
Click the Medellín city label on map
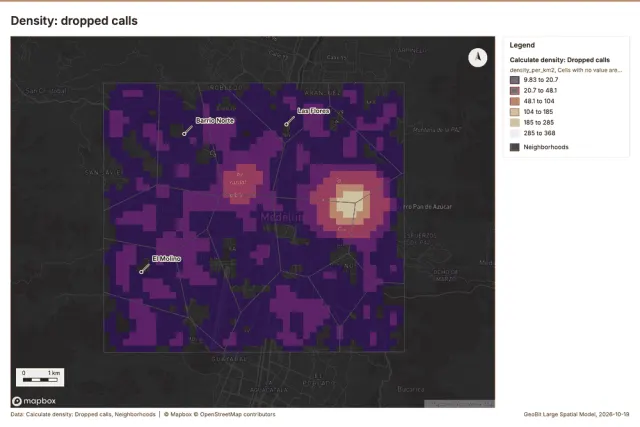281,217
